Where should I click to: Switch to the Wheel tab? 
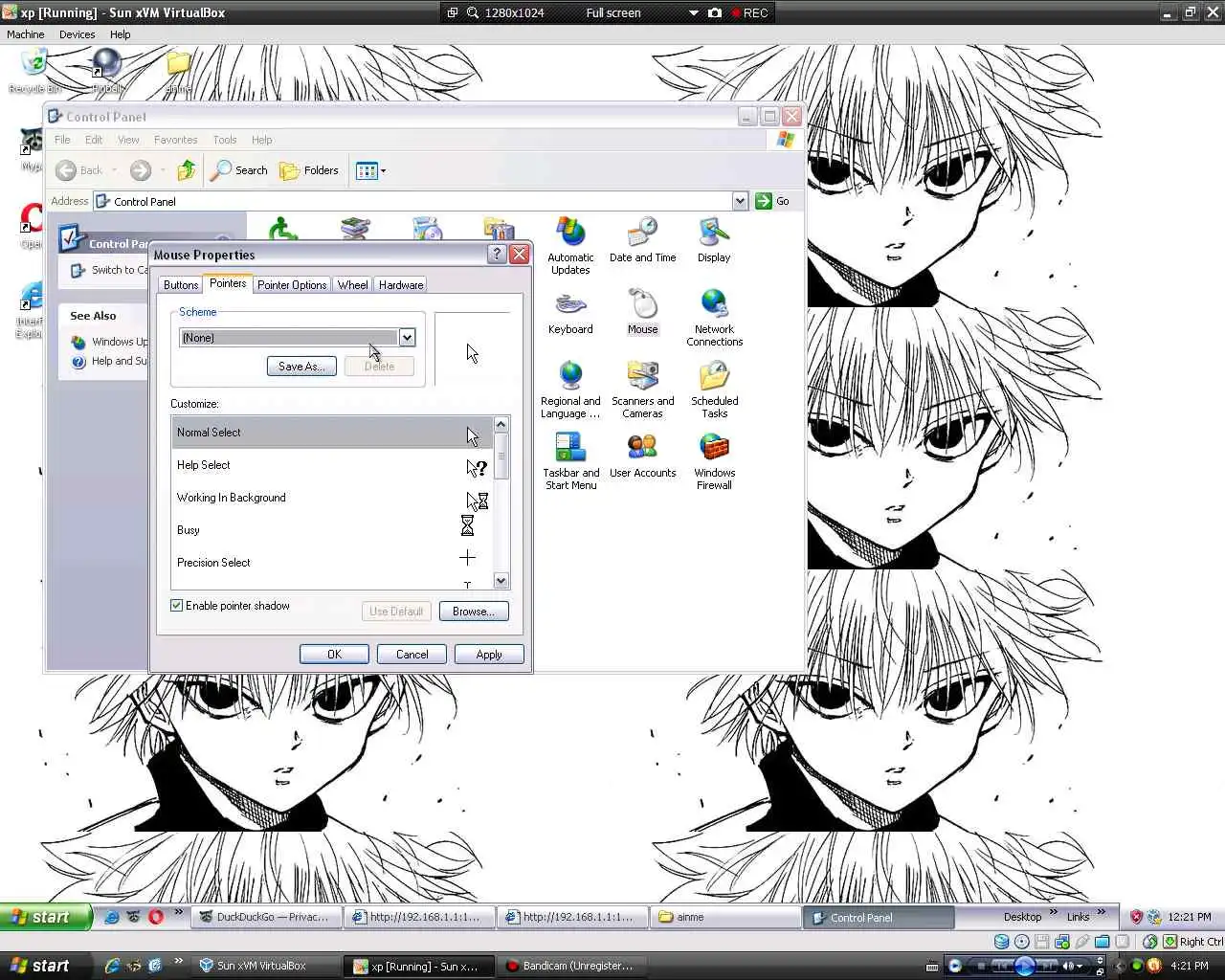(x=352, y=285)
